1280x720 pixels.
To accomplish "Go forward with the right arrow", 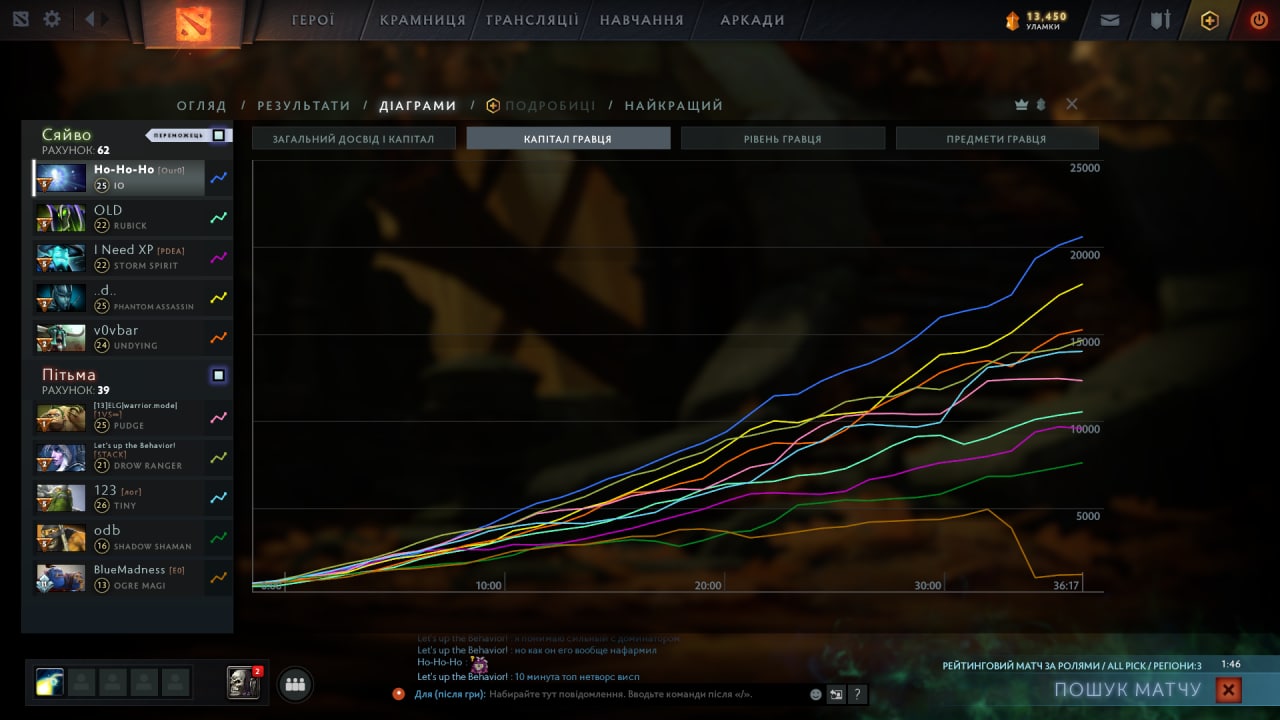I will 106,19.
